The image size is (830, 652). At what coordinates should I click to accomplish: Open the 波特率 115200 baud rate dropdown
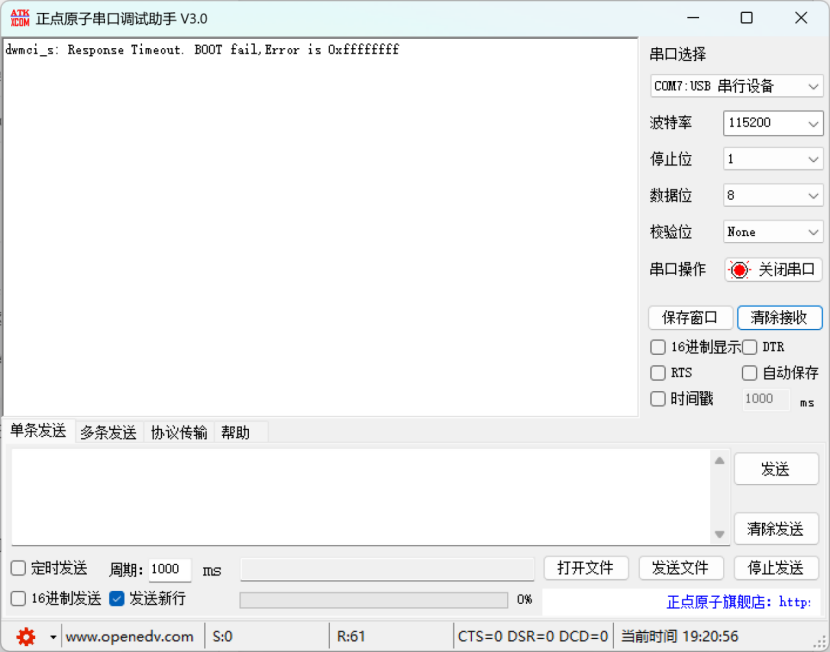tap(773, 123)
